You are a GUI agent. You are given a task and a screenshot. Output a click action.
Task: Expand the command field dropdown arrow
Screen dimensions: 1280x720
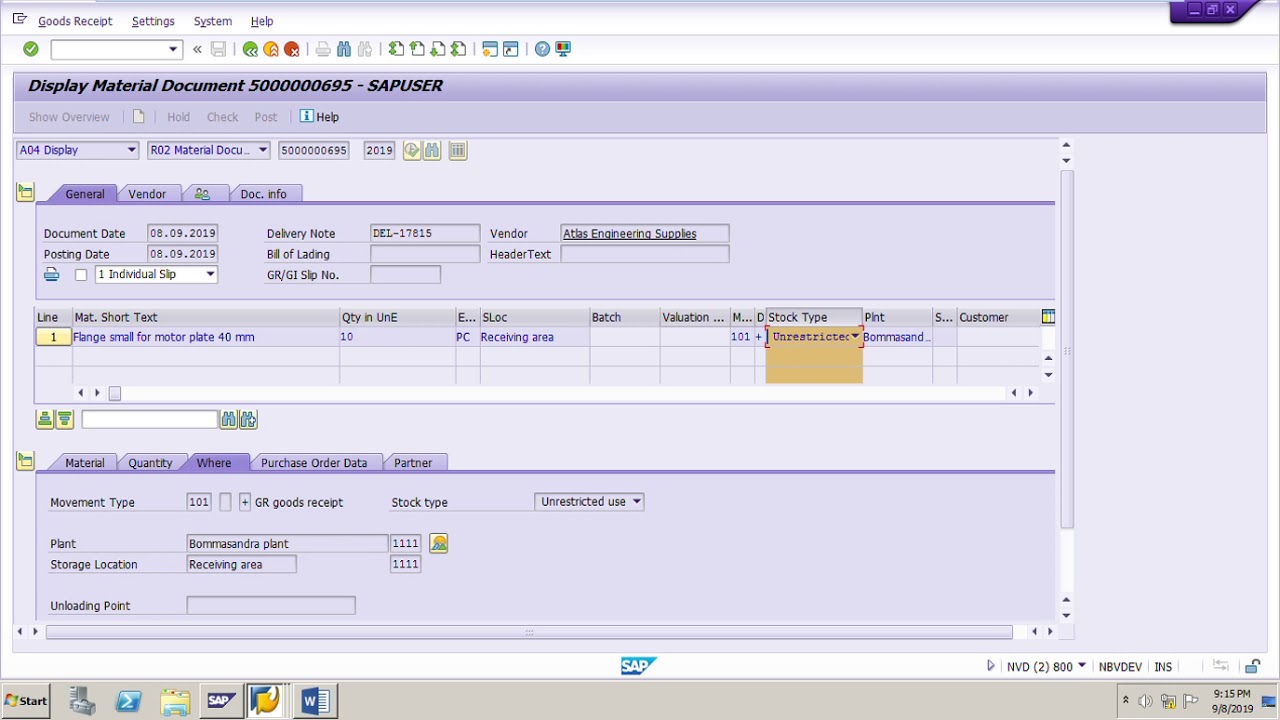tap(173, 49)
